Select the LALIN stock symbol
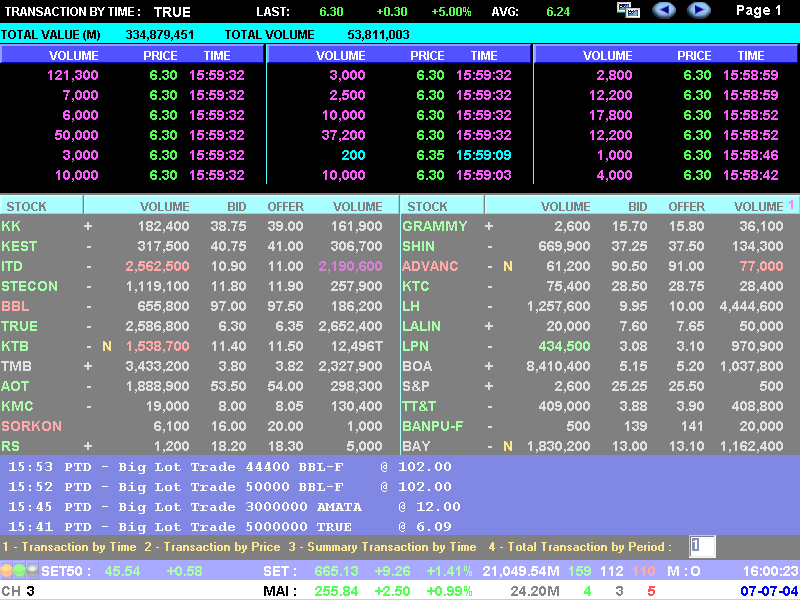 point(421,326)
